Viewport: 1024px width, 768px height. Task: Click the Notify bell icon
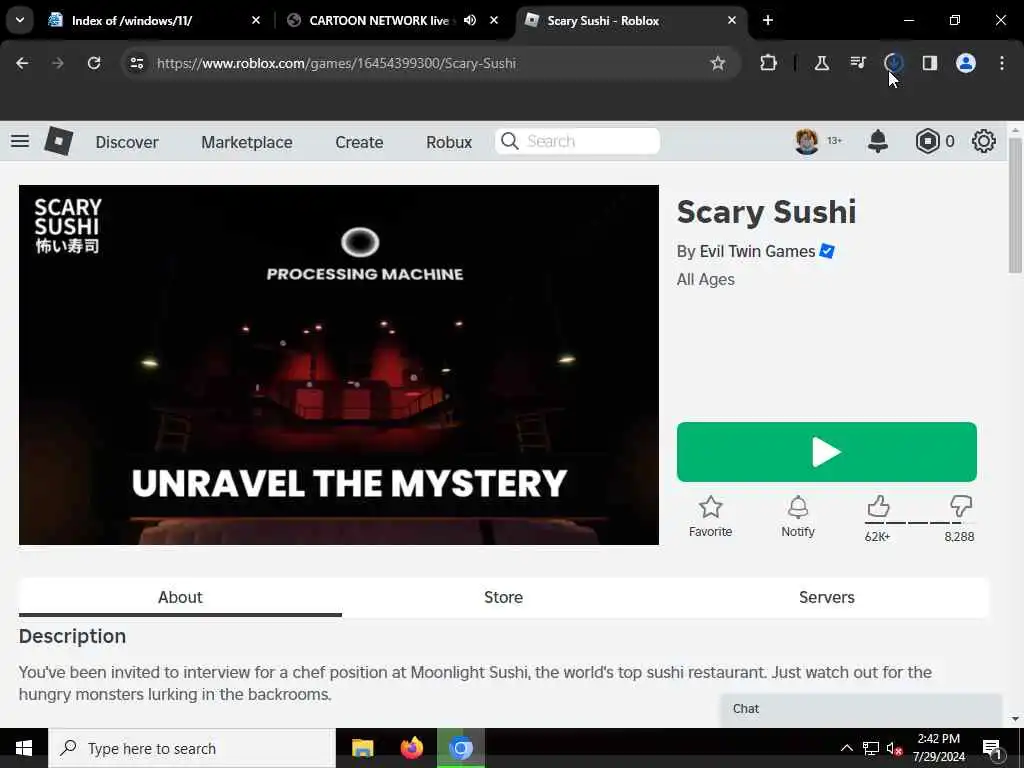[x=798, y=507]
